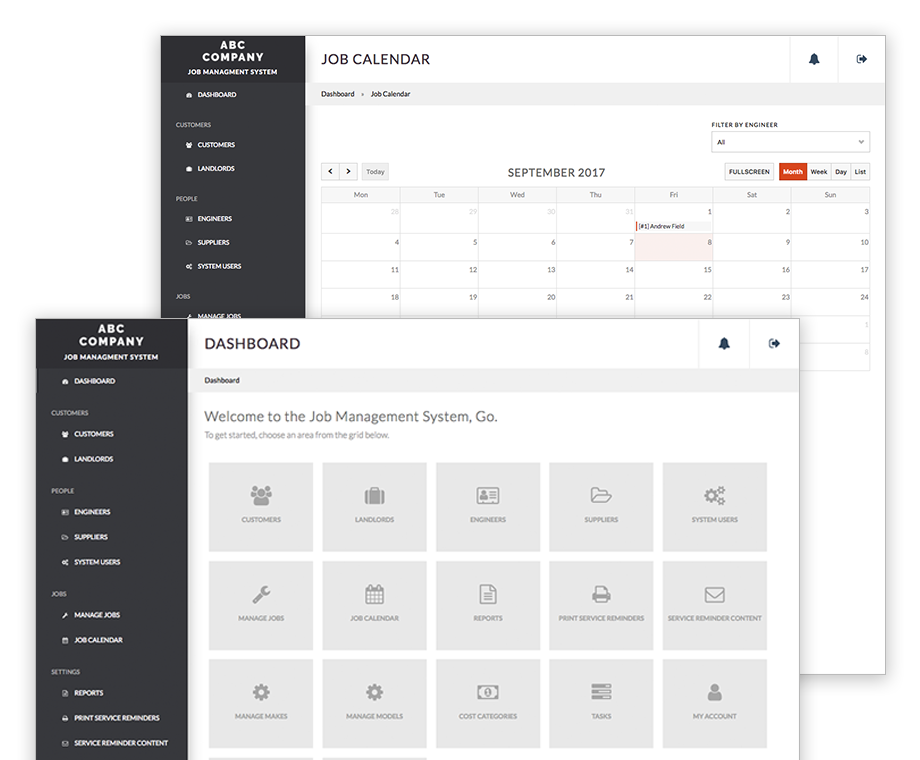Select Engineers in front window sidebar

point(92,512)
